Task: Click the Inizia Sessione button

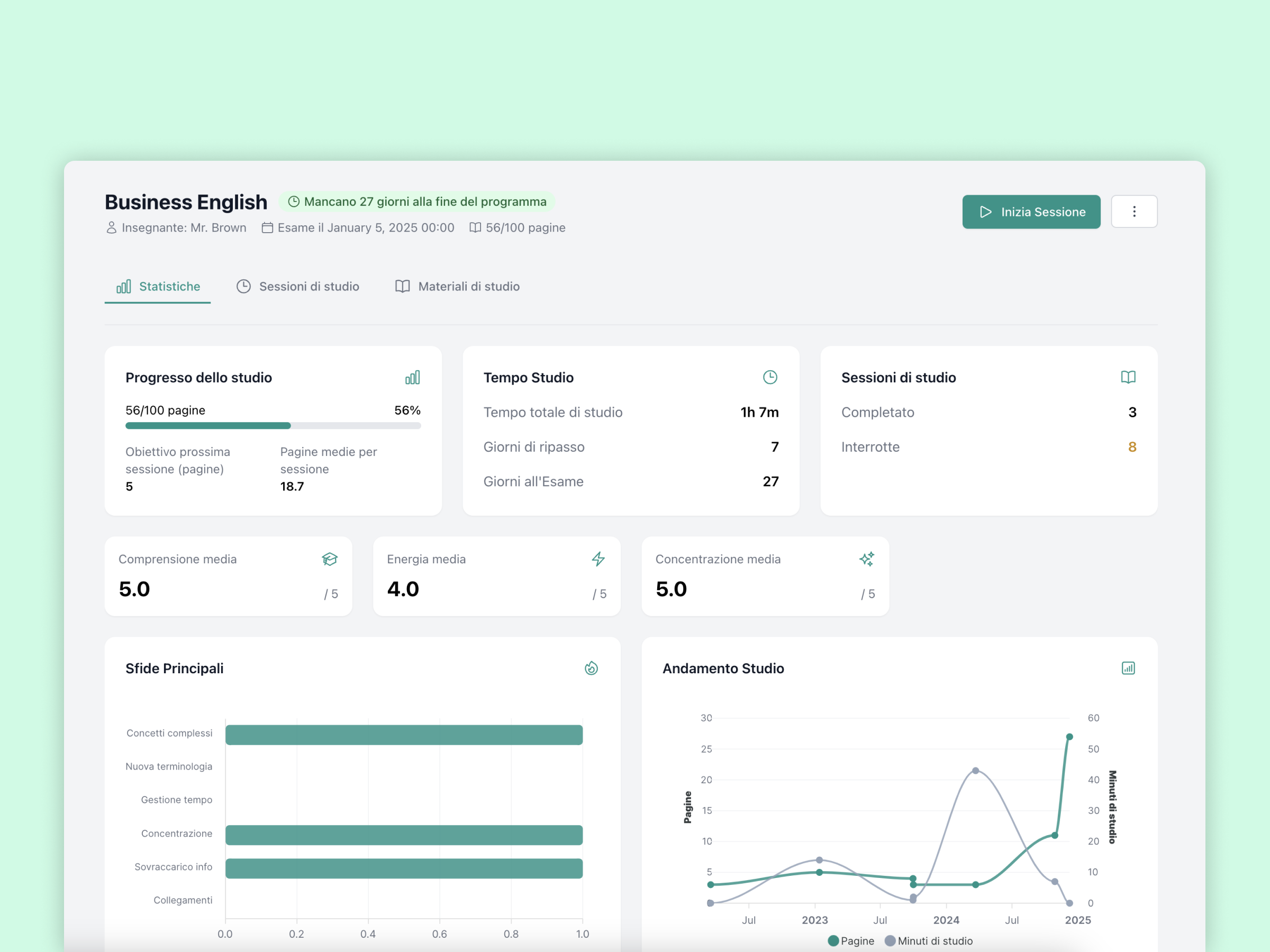Action: [x=1031, y=212]
